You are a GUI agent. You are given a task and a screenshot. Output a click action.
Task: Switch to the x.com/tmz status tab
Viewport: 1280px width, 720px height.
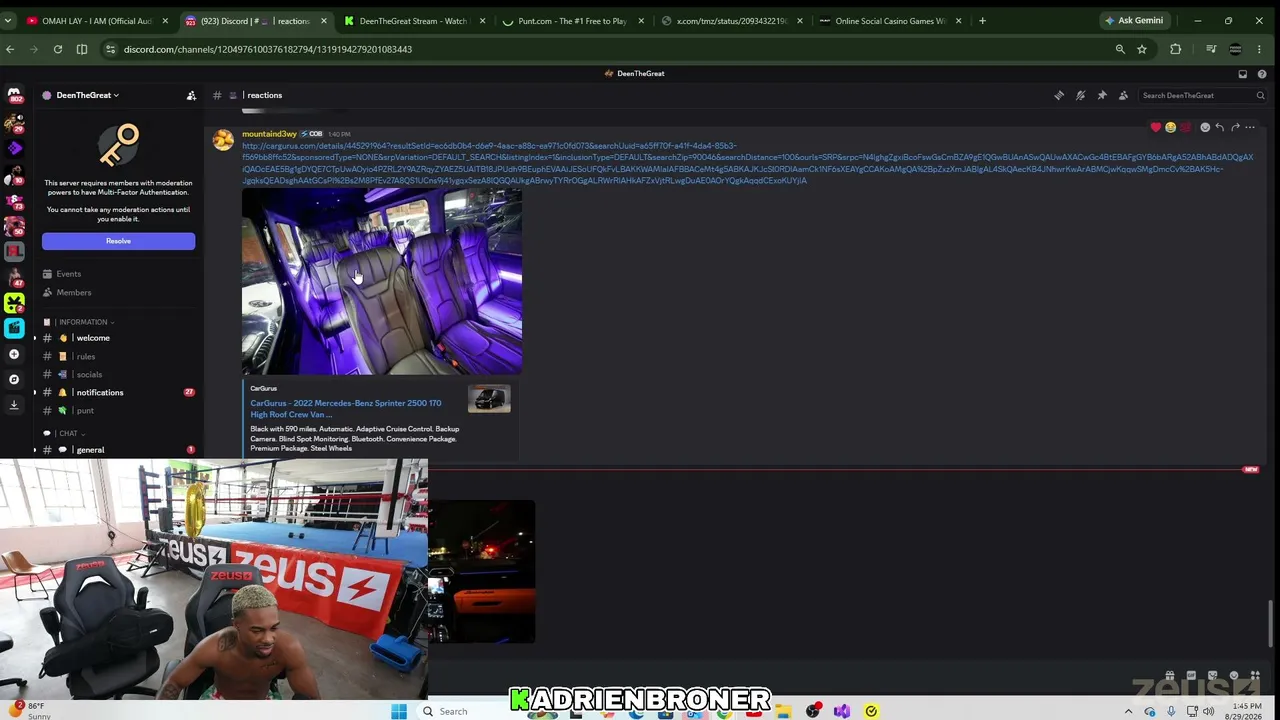pos(733,21)
